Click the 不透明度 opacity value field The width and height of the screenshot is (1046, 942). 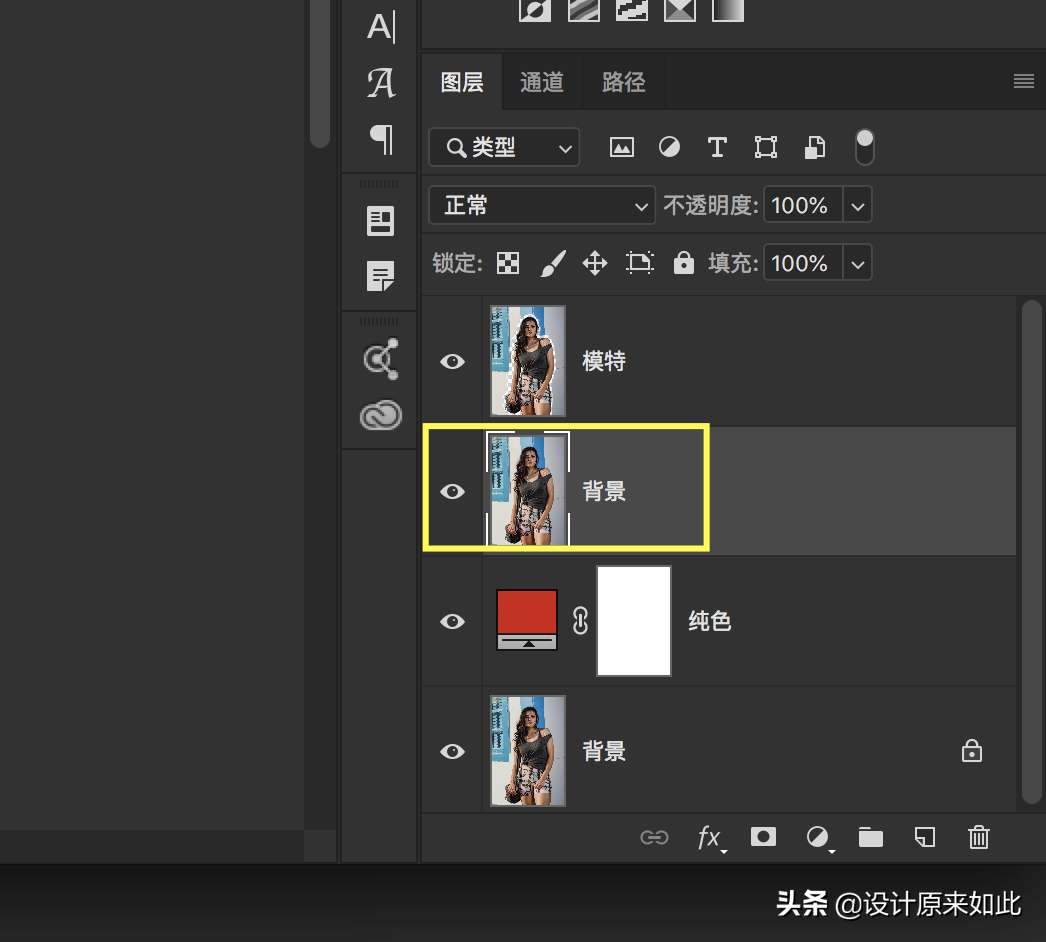click(x=803, y=205)
